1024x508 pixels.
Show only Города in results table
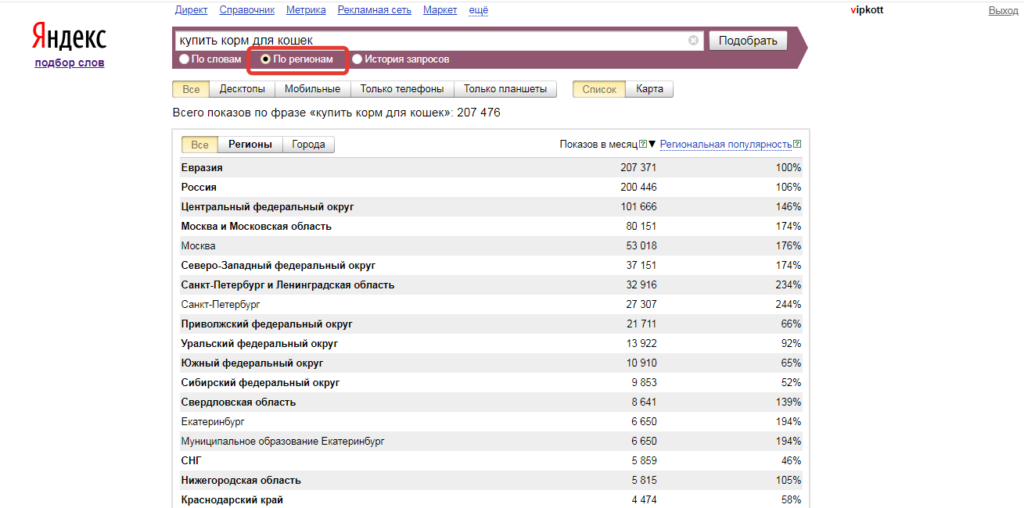308,144
